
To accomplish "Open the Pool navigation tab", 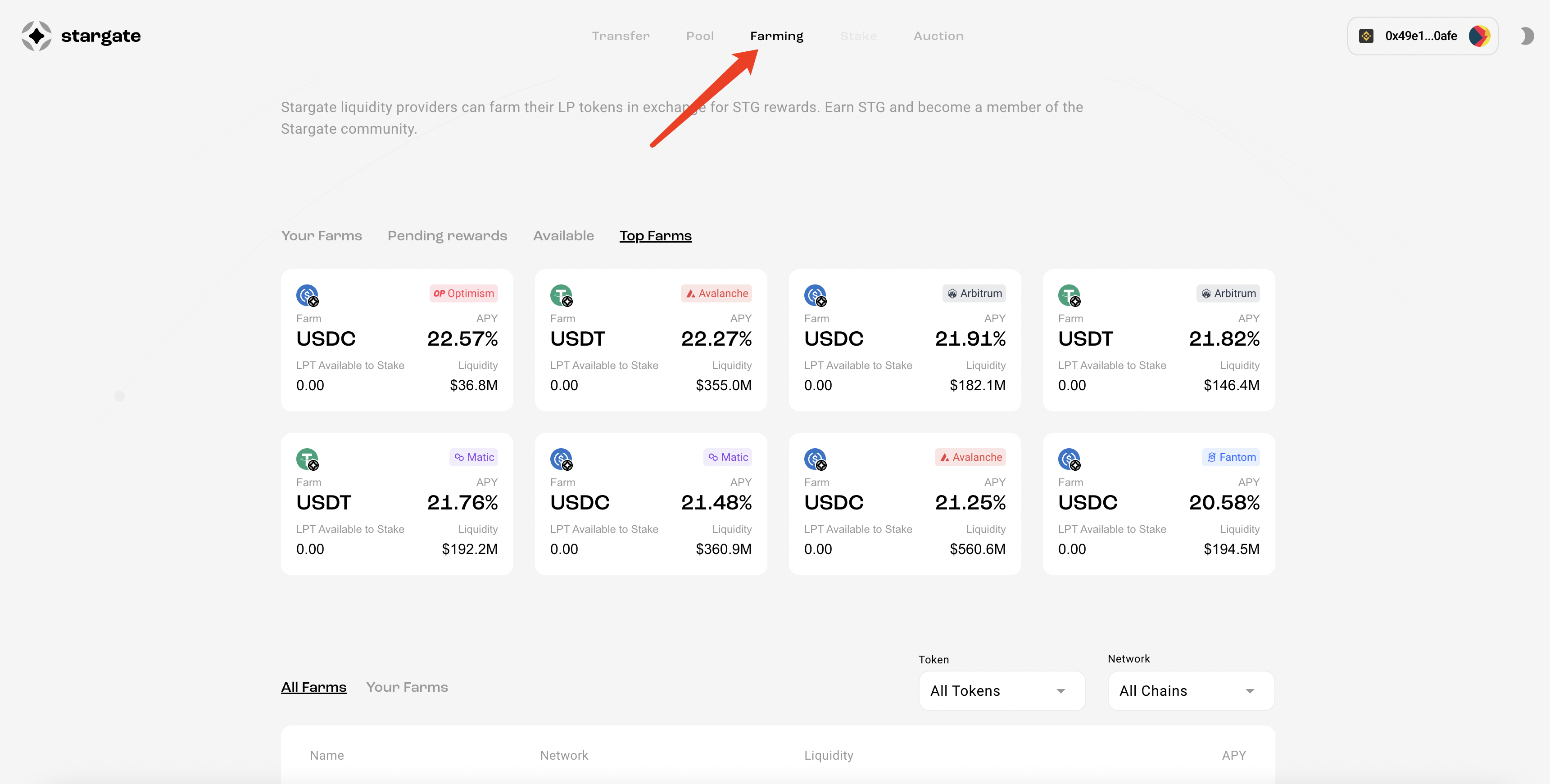I will pyautogui.click(x=700, y=36).
